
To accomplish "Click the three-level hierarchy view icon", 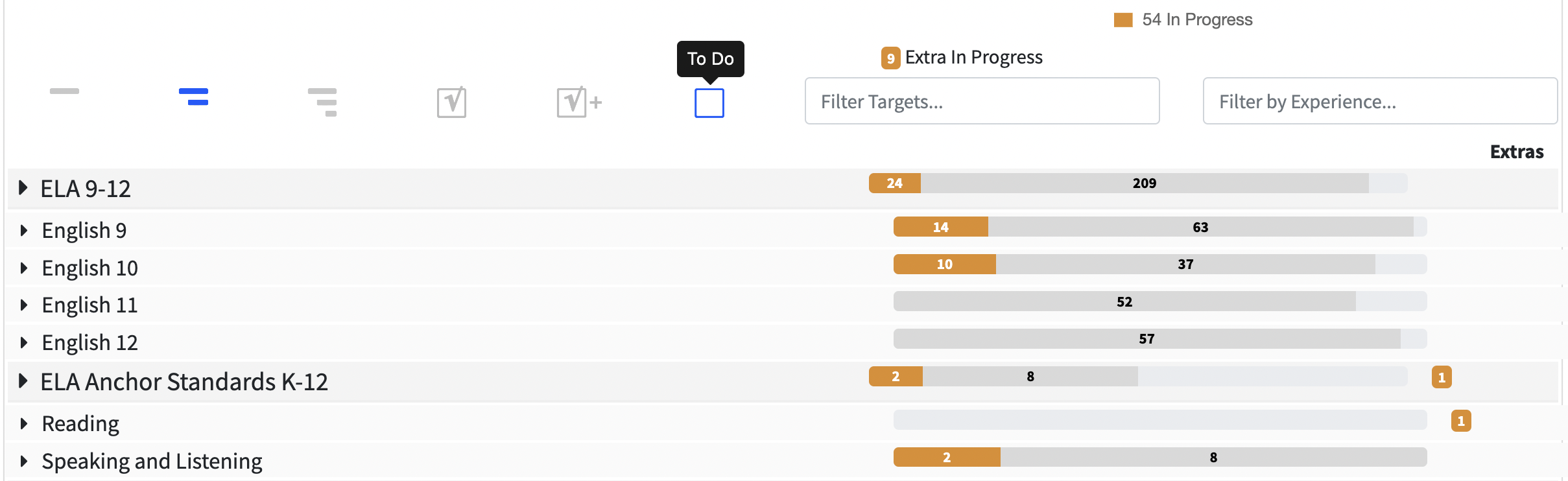I will pos(322,102).
